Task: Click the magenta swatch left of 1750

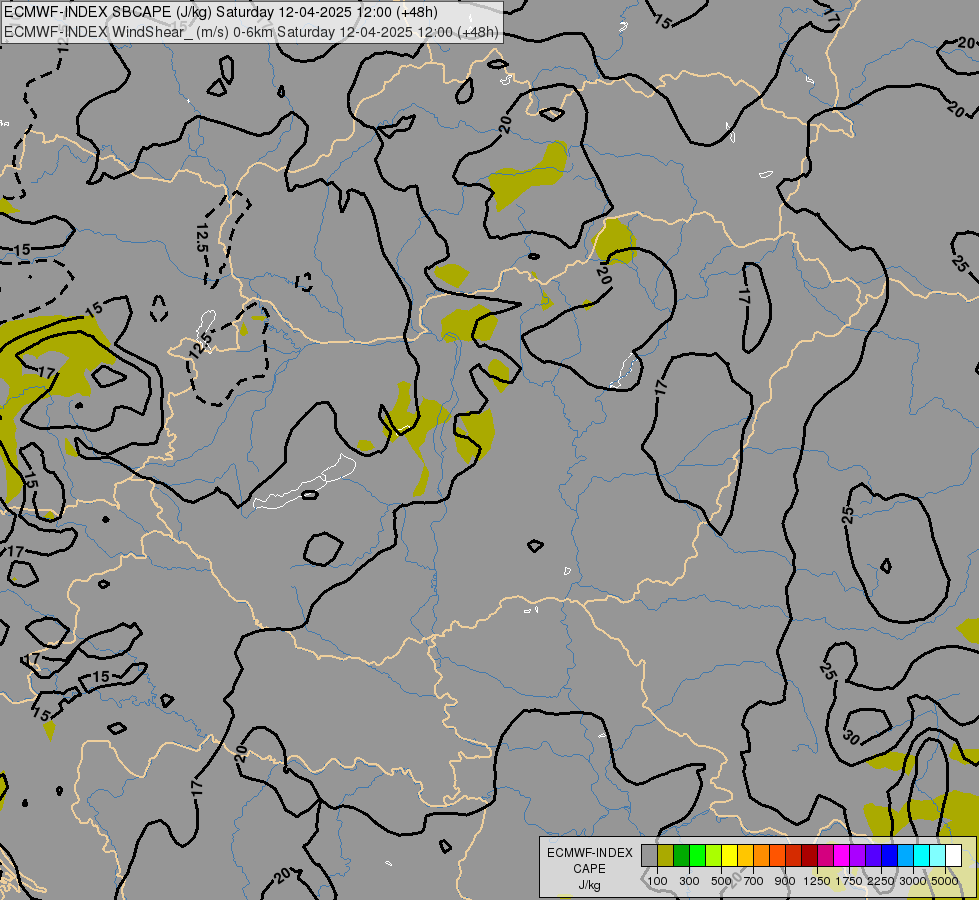Action: [842, 856]
